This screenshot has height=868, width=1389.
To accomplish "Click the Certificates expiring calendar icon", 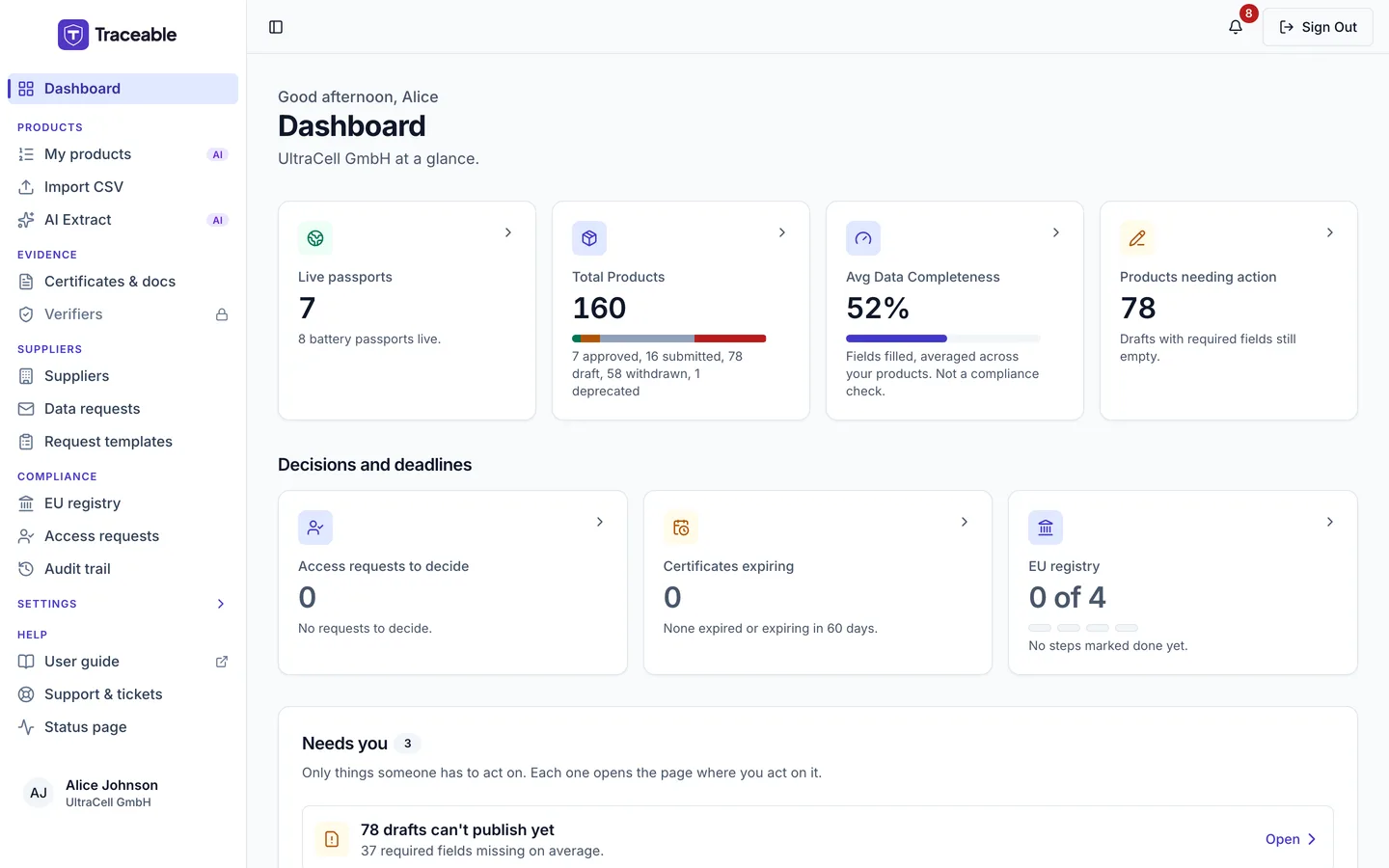I will 681,528.
